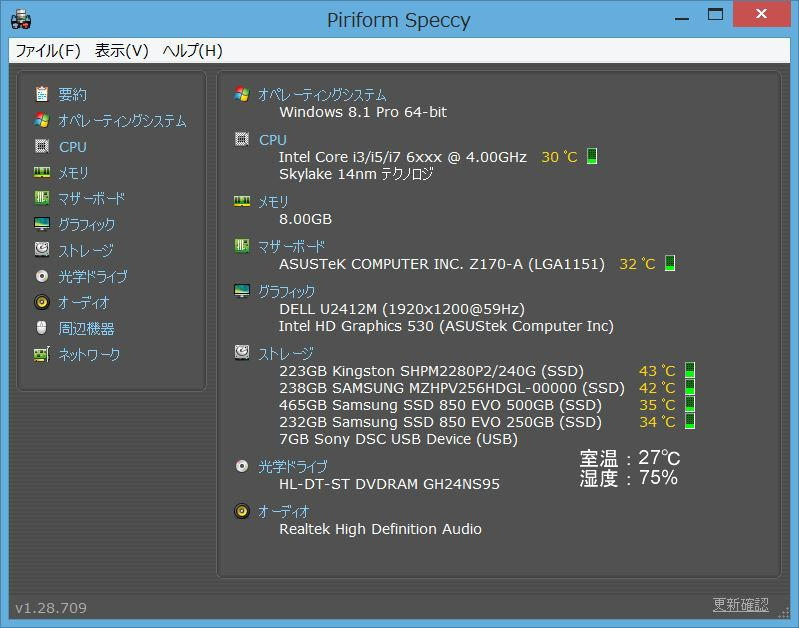
Task: Click the Windows flag icon in sidebar
Action: tap(42, 120)
